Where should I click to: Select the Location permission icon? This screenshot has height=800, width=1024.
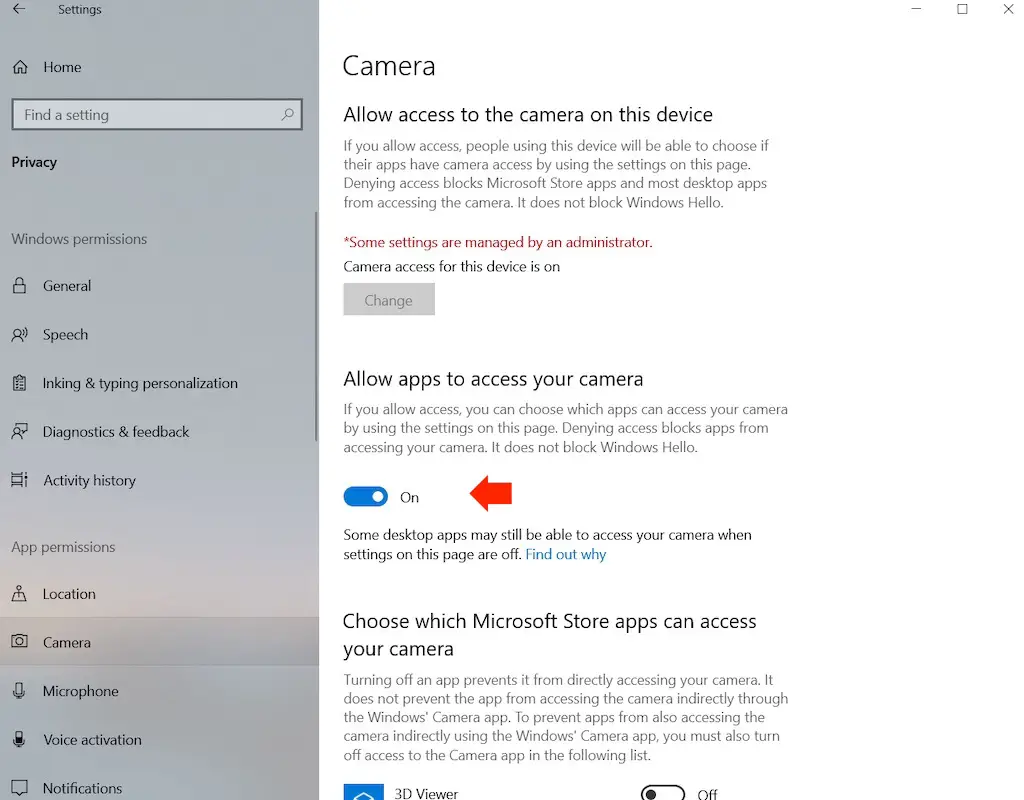click(x=19, y=594)
